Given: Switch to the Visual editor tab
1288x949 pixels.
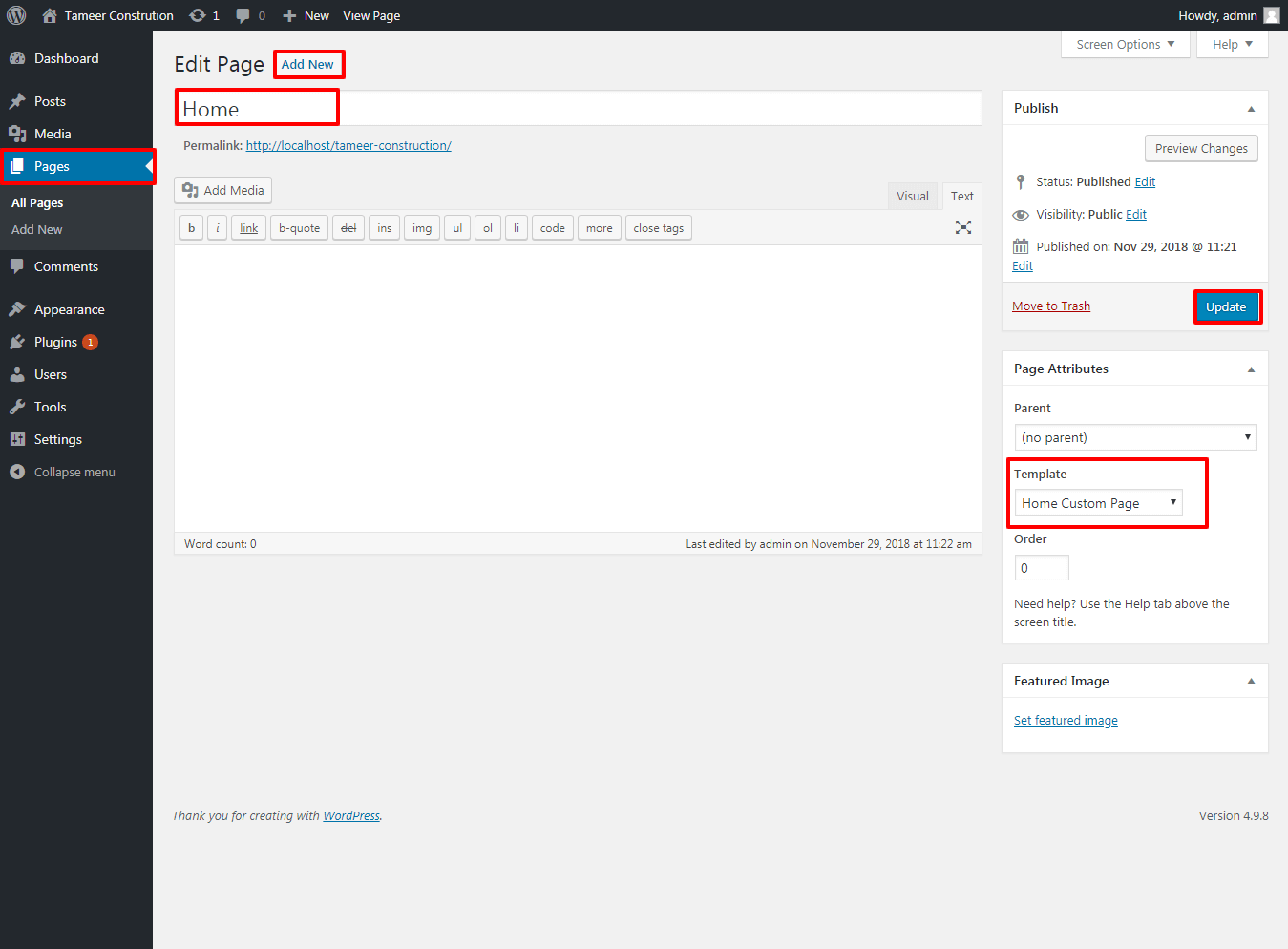Looking at the screenshot, I should [913, 196].
